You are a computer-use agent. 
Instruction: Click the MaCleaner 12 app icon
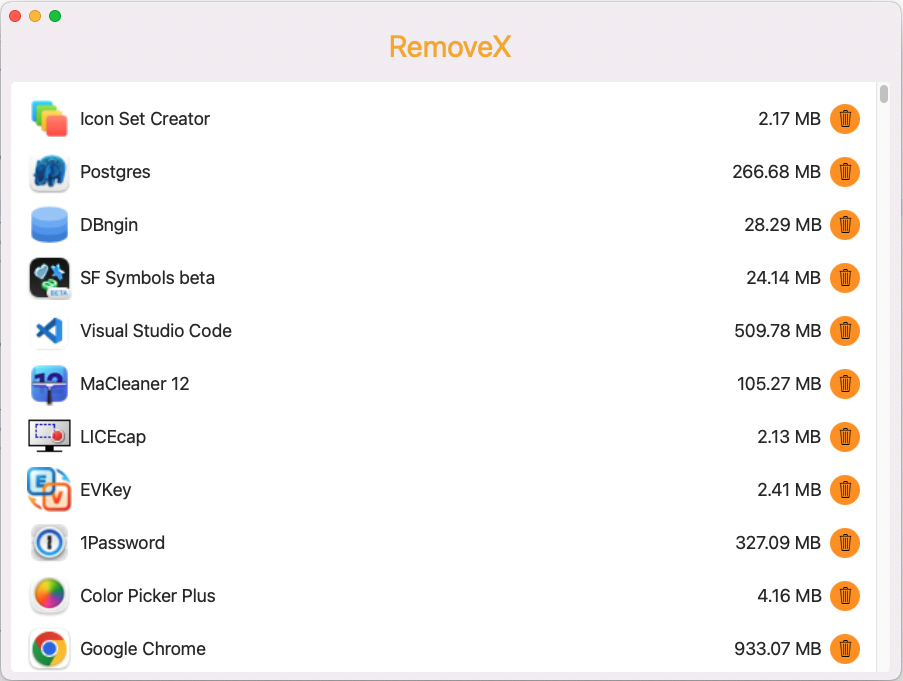(x=50, y=384)
